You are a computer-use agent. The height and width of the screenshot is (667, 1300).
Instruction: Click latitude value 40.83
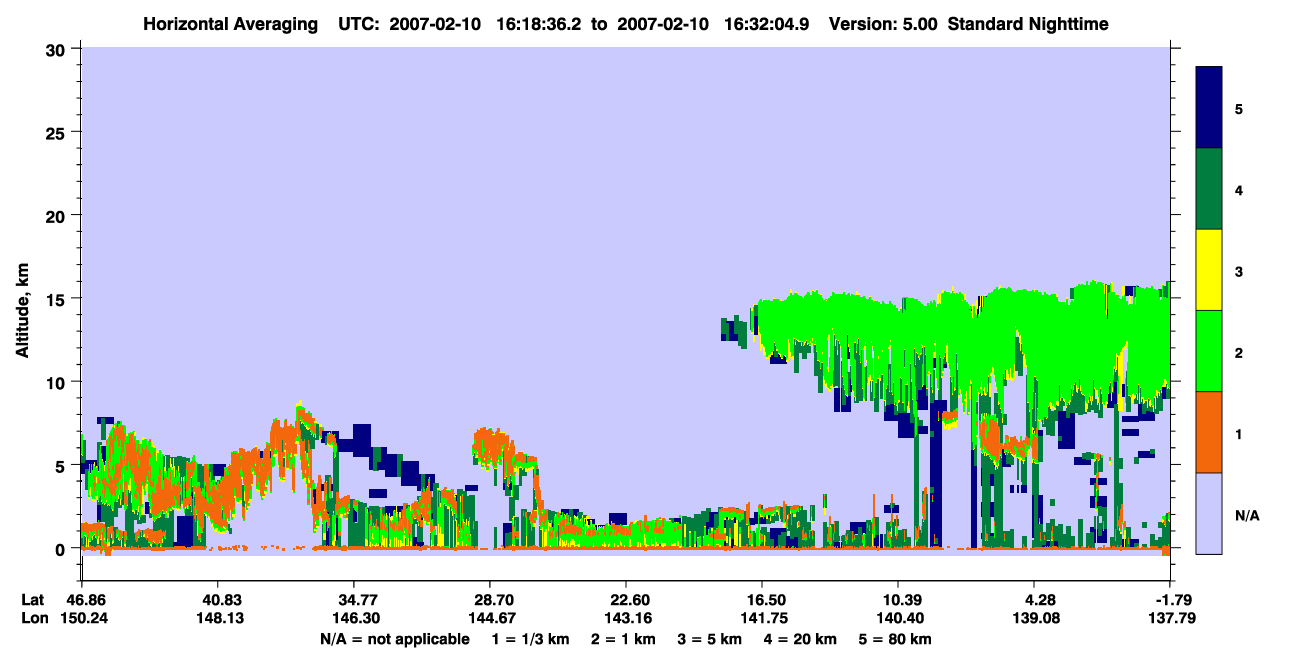click(217, 600)
